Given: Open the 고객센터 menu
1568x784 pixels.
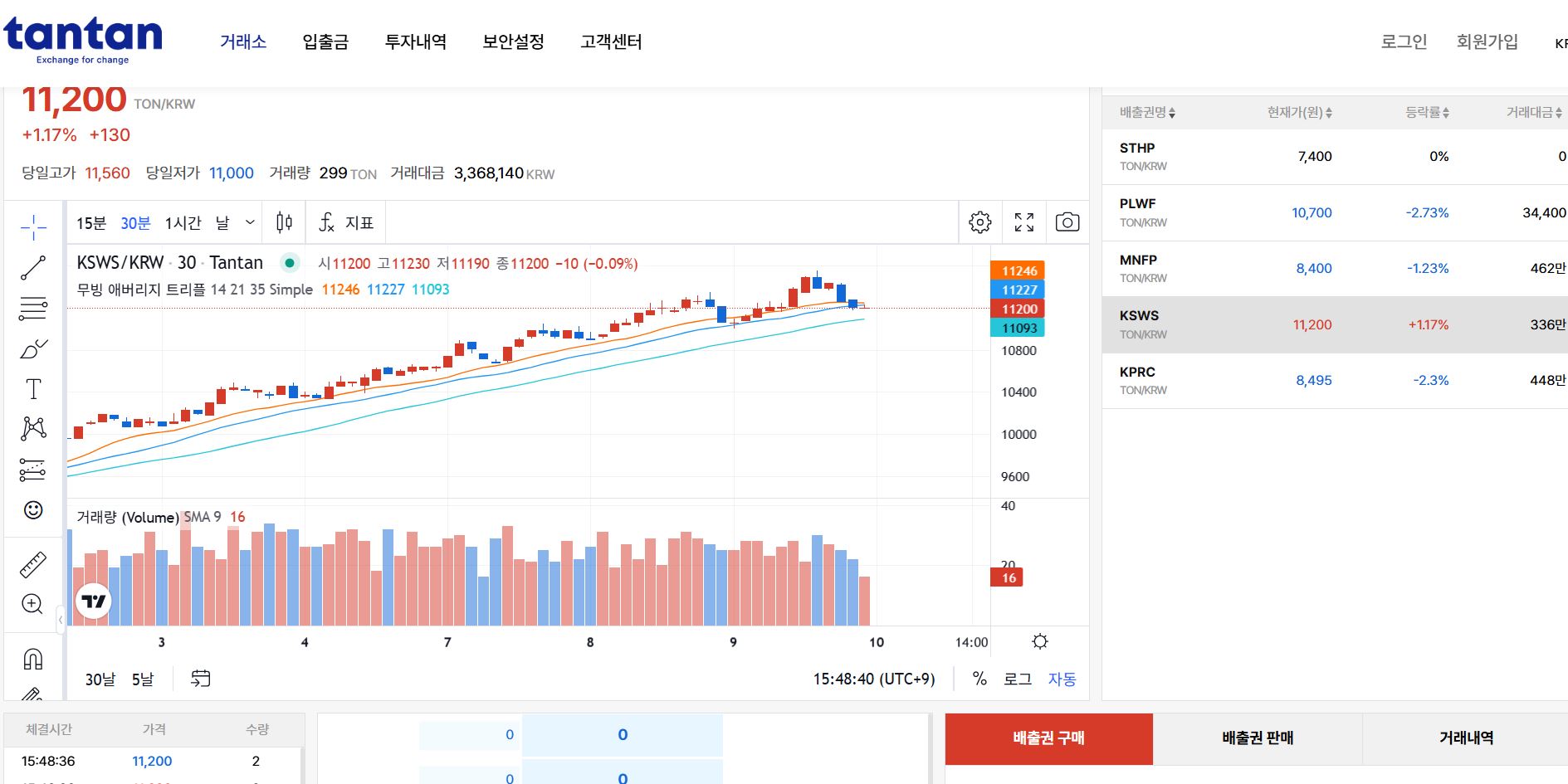Looking at the screenshot, I should [611, 41].
